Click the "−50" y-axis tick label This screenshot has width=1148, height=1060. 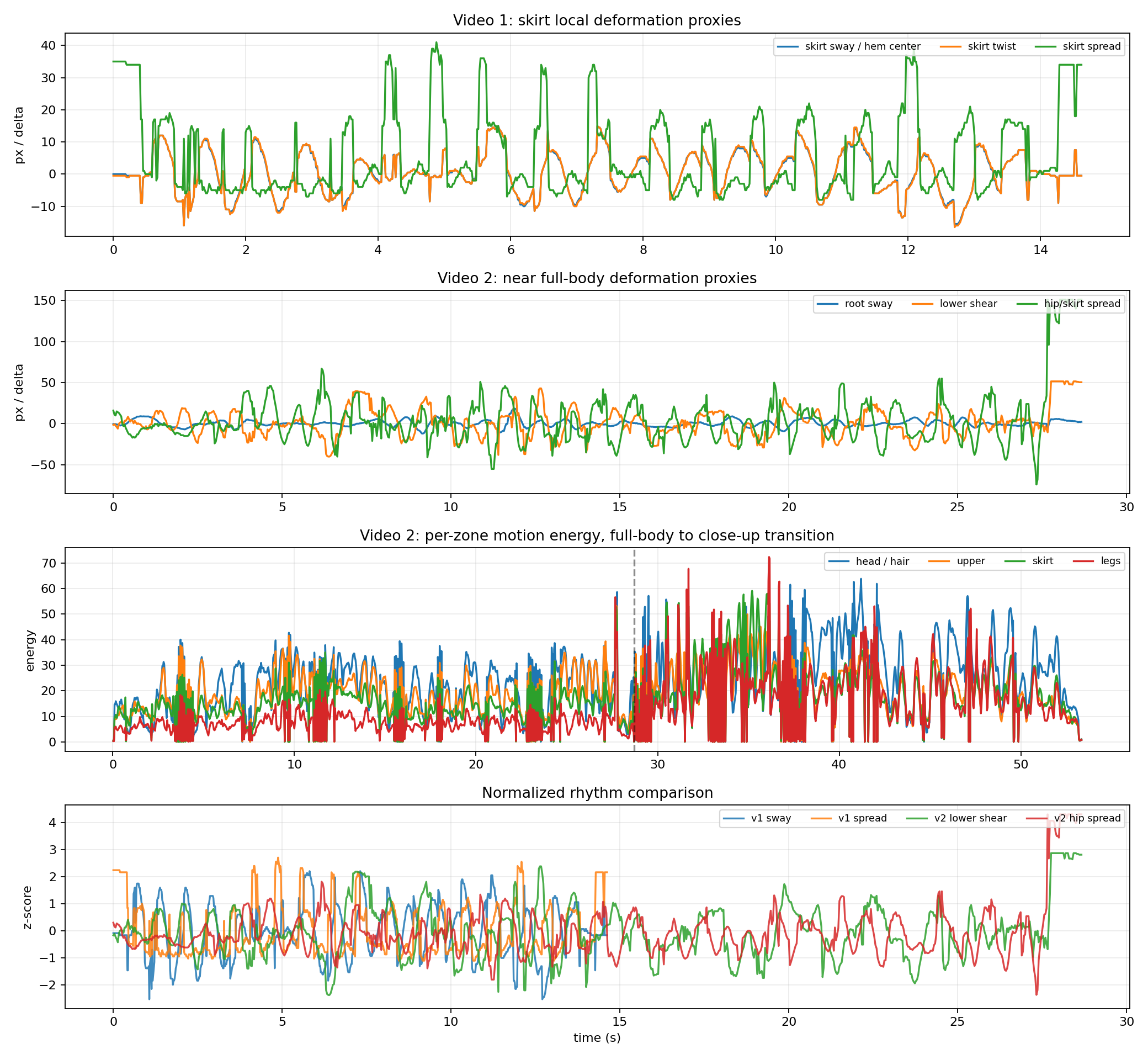point(44,465)
